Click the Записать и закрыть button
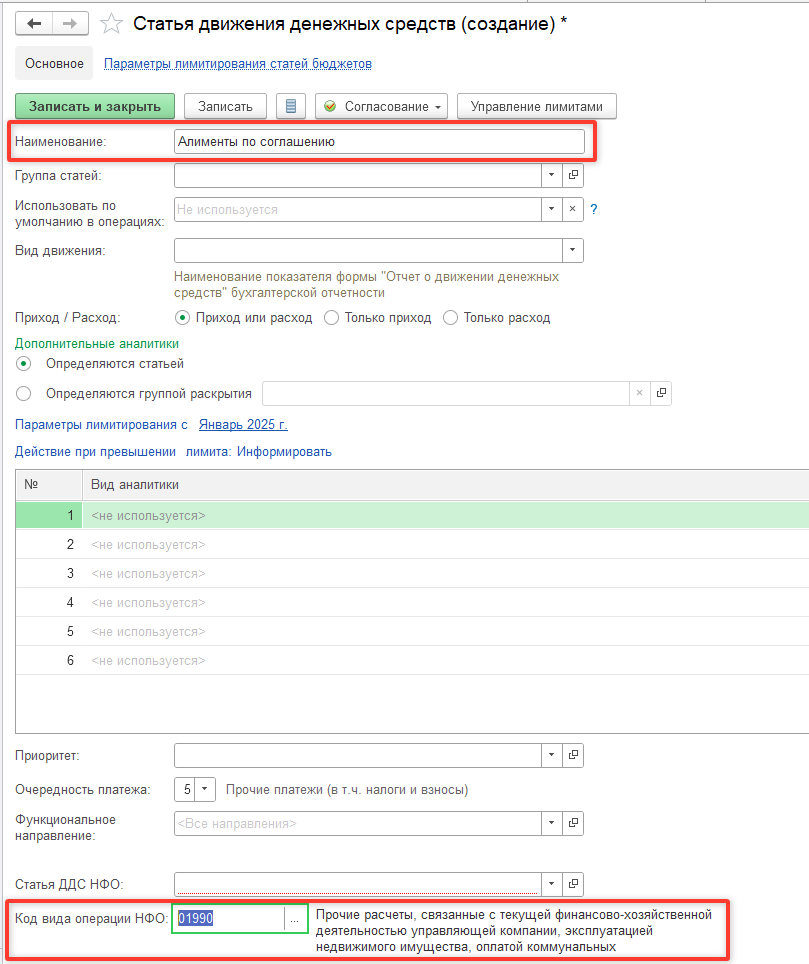The image size is (809, 964). [x=95, y=106]
